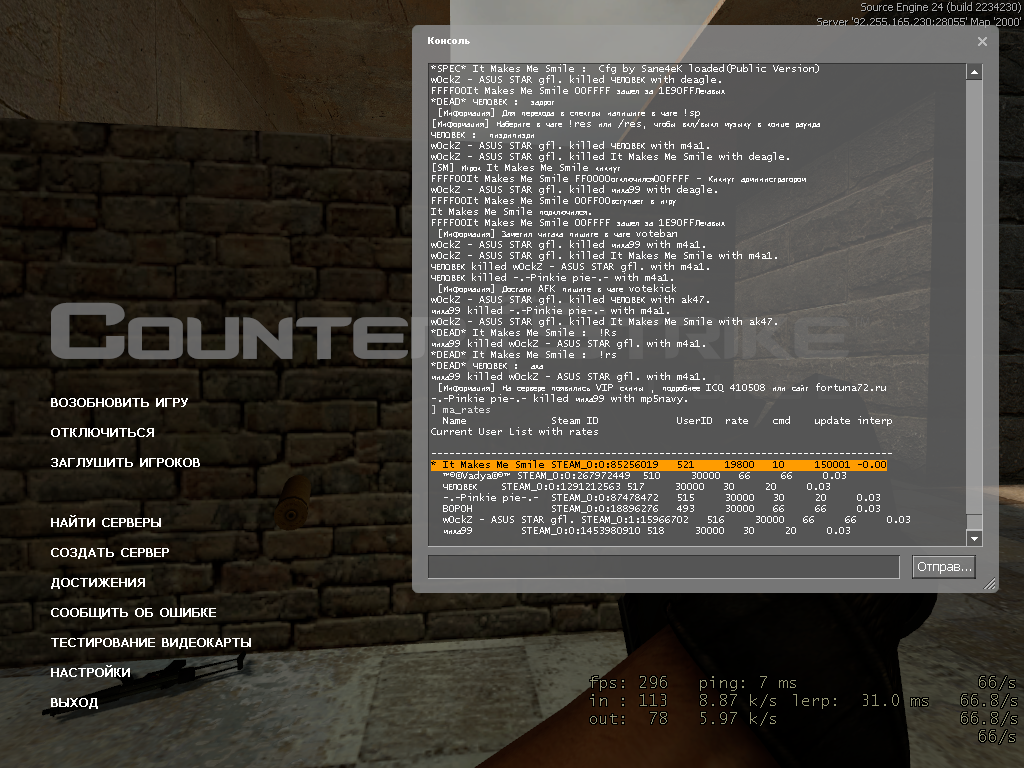Click the console command input field

664,567
